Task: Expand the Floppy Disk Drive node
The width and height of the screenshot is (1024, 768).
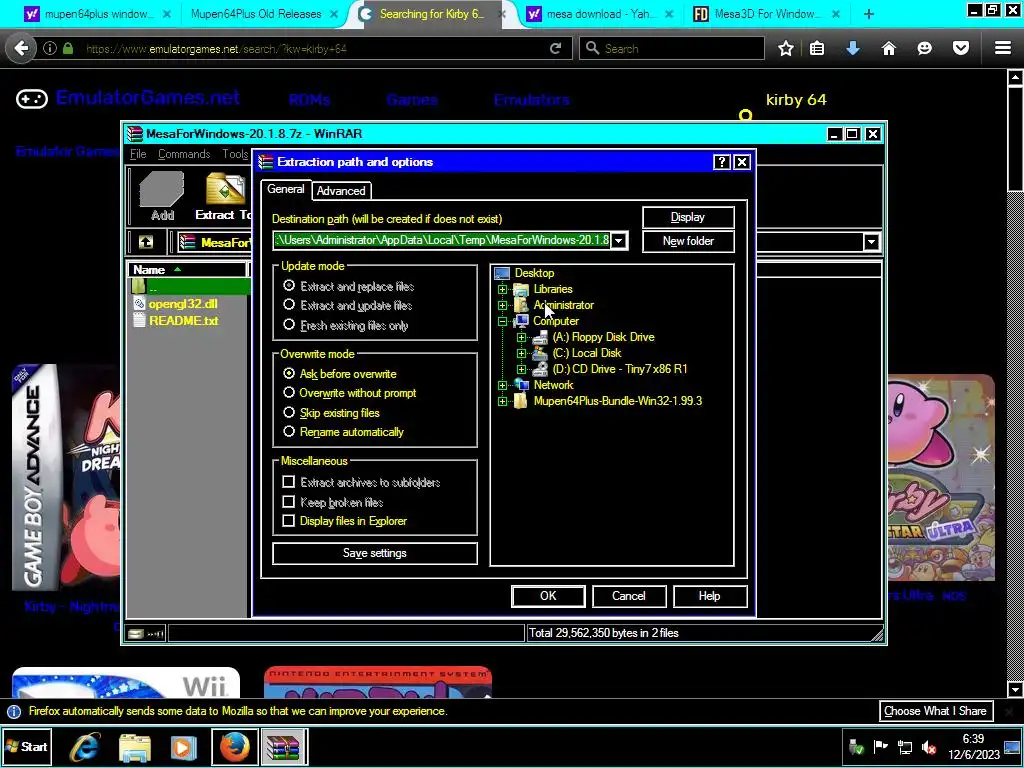Action: (x=521, y=337)
